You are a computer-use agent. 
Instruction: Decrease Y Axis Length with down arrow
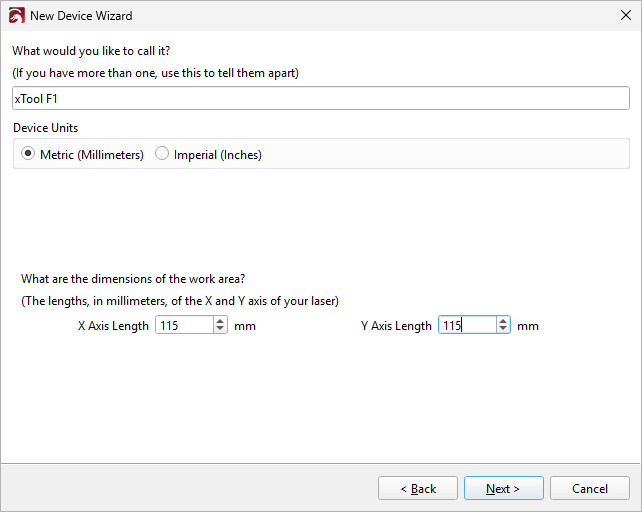(x=503, y=329)
